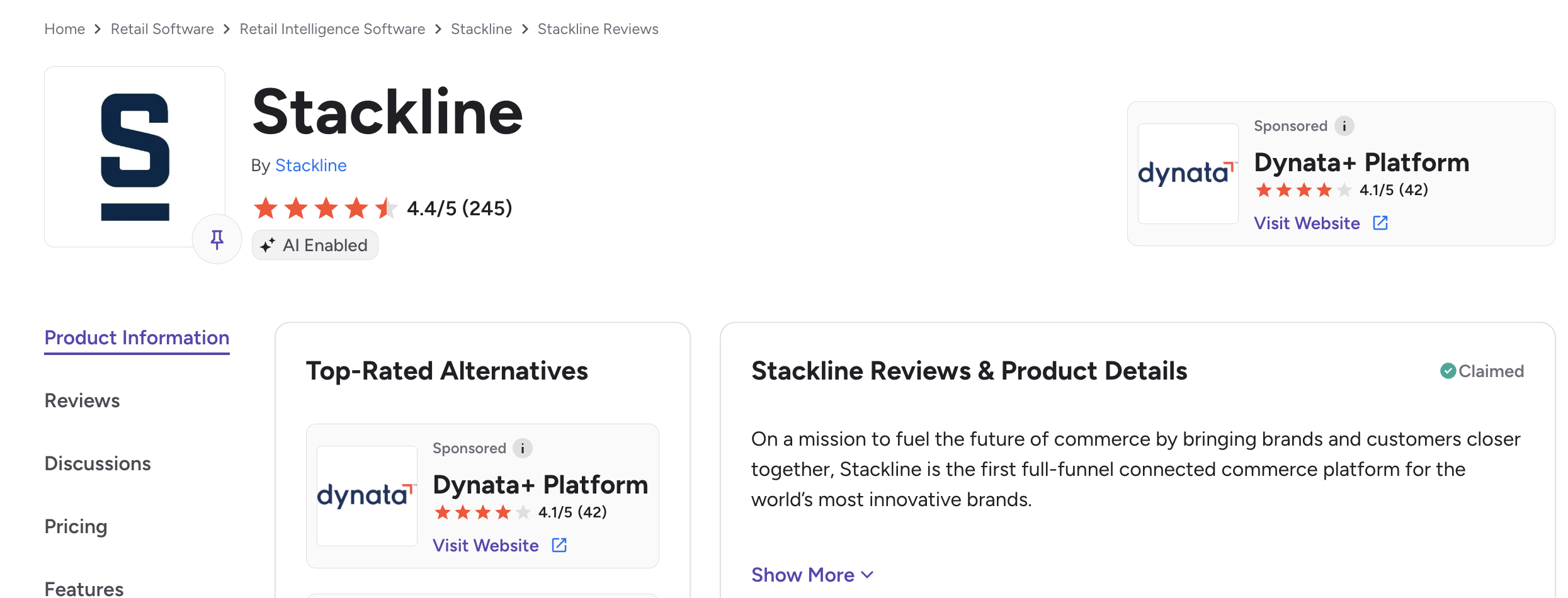This screenshot has height=598, width=1568.
Task: Open Stackline breadcrumb link
Action: (x=482, y=29)
